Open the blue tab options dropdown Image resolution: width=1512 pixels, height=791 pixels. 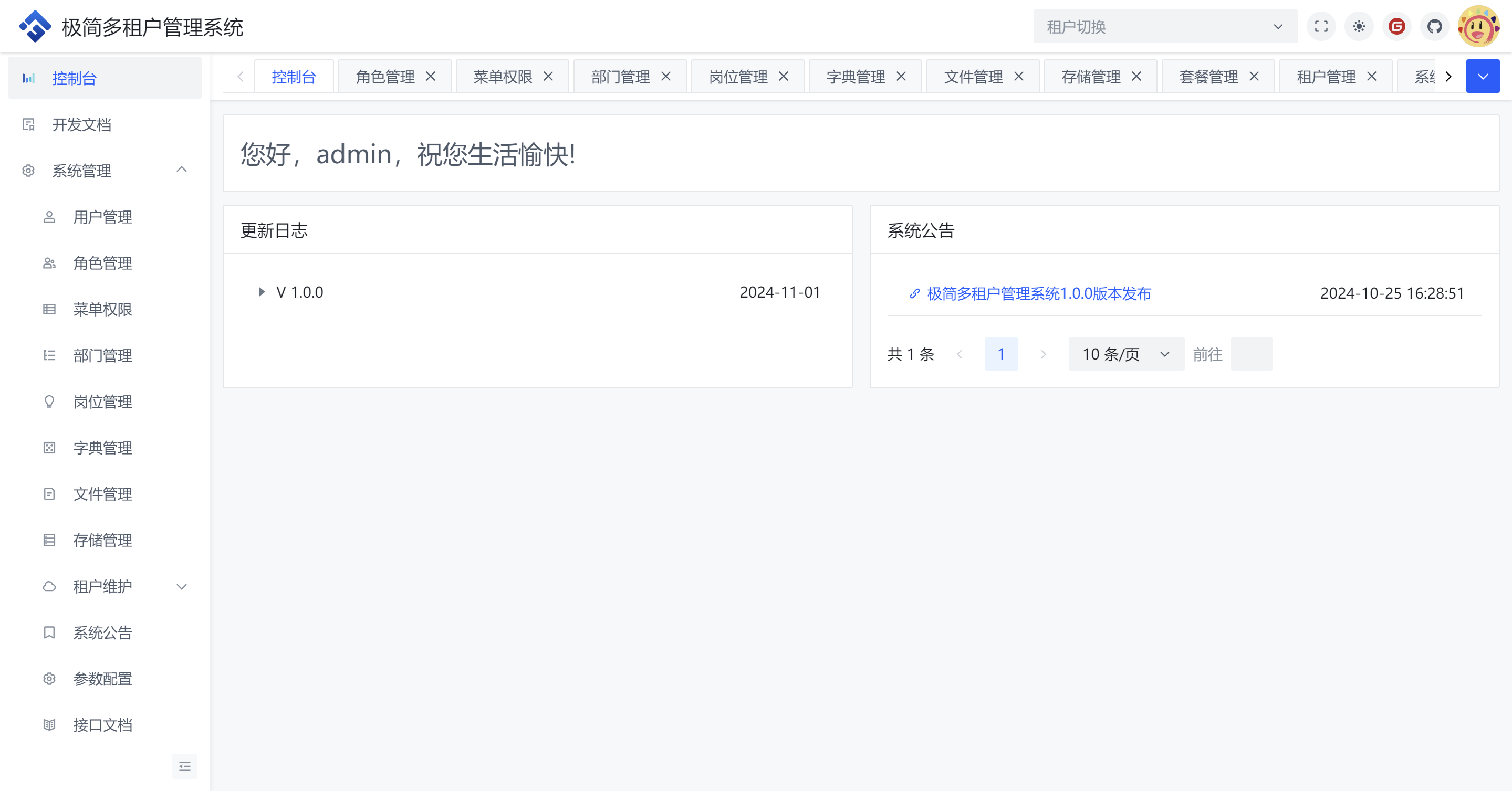point(1483,76)
